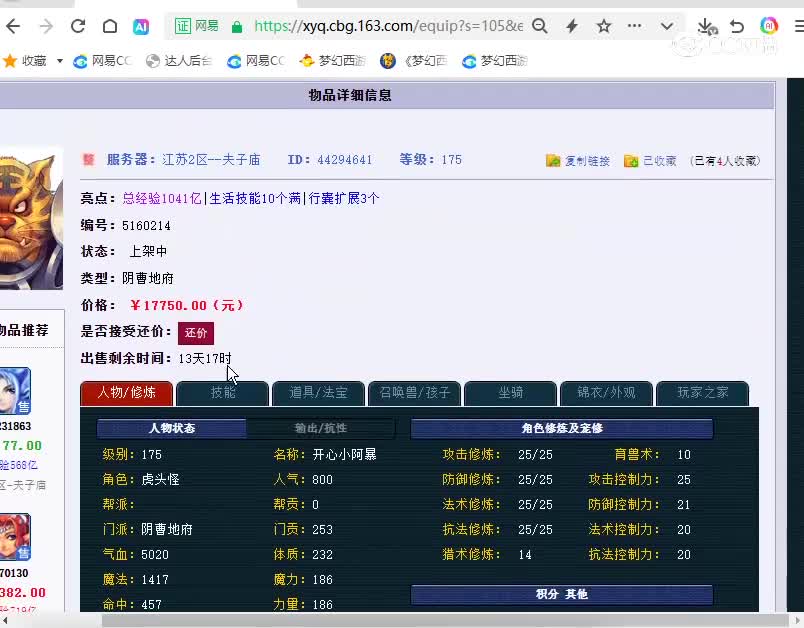The image size is (804, 628).
Task: Open the 《梦幻西游 bookmark with round badge
Action: coord(413,61)
